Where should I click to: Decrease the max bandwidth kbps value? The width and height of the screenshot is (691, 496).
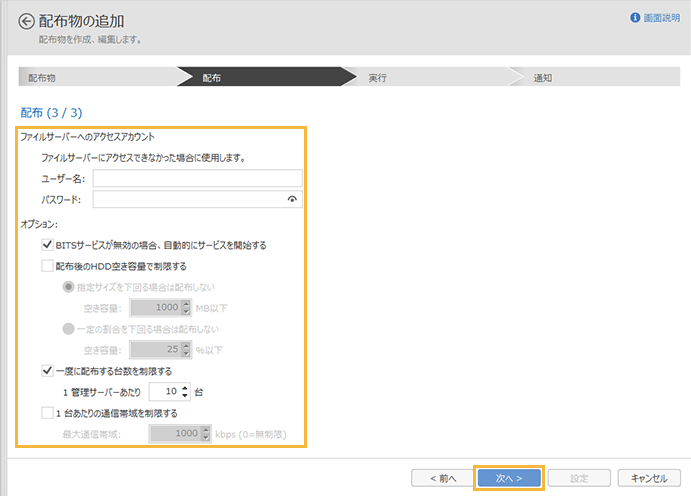tap(206, 438)
